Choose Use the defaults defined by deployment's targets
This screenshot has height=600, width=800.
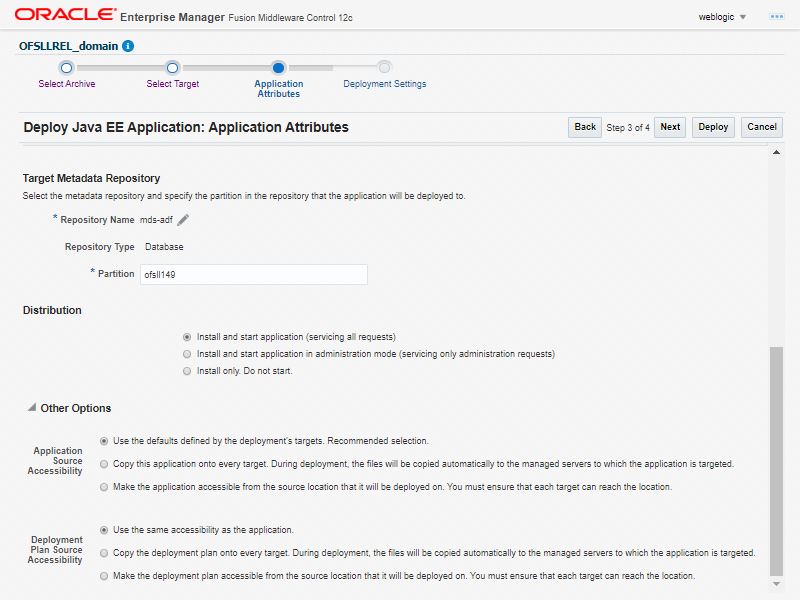pyautogui.click(x=104, y=441)
